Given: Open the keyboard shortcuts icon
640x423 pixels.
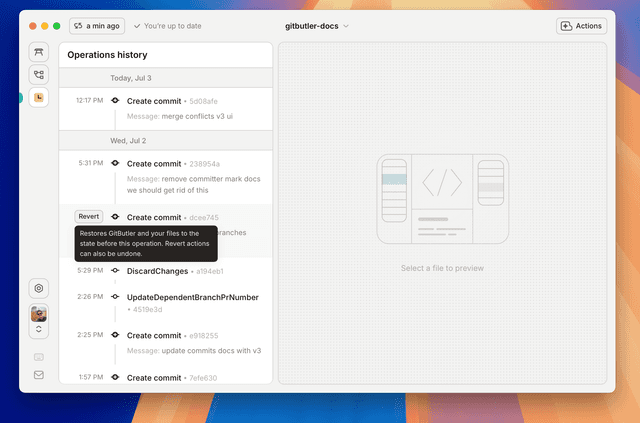Looking at the screenshot, I should 39,356.
